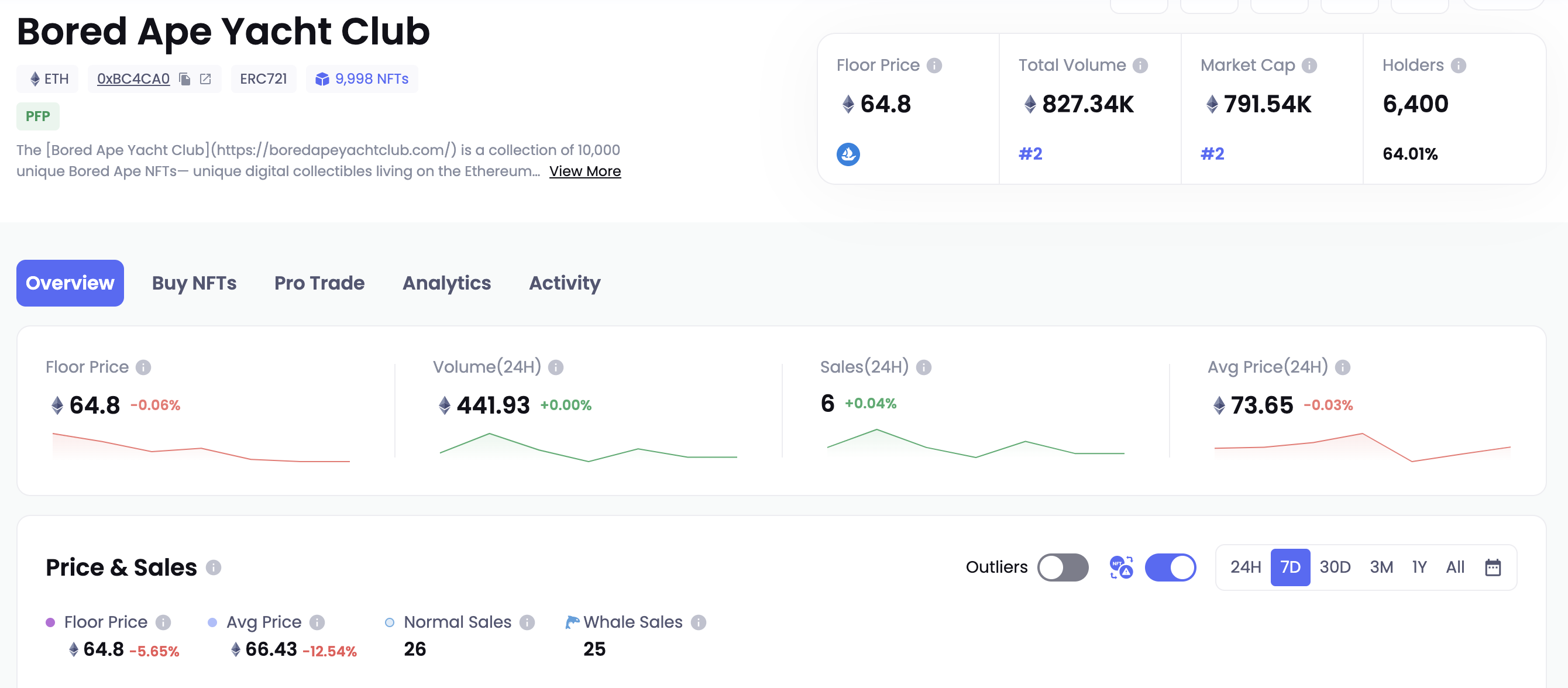
Task: Click info icon beside Market Cap
Action: pos(1309,65)
